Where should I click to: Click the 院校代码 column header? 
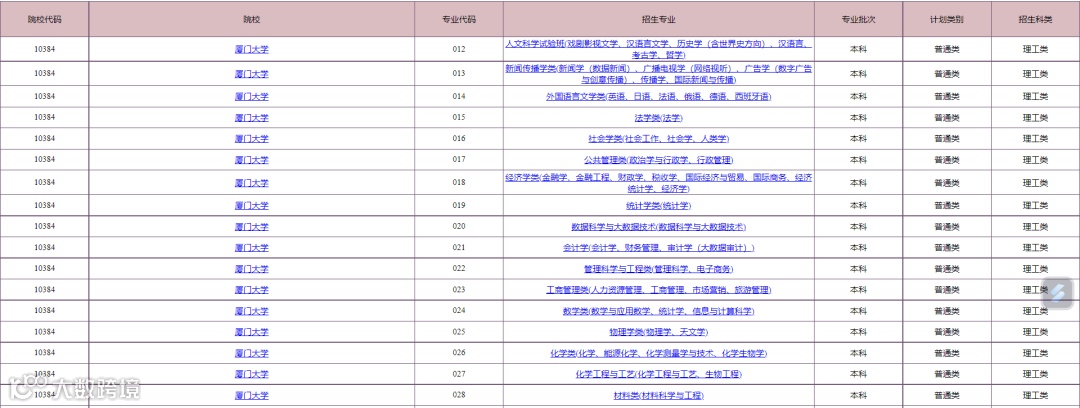point(44,19)
